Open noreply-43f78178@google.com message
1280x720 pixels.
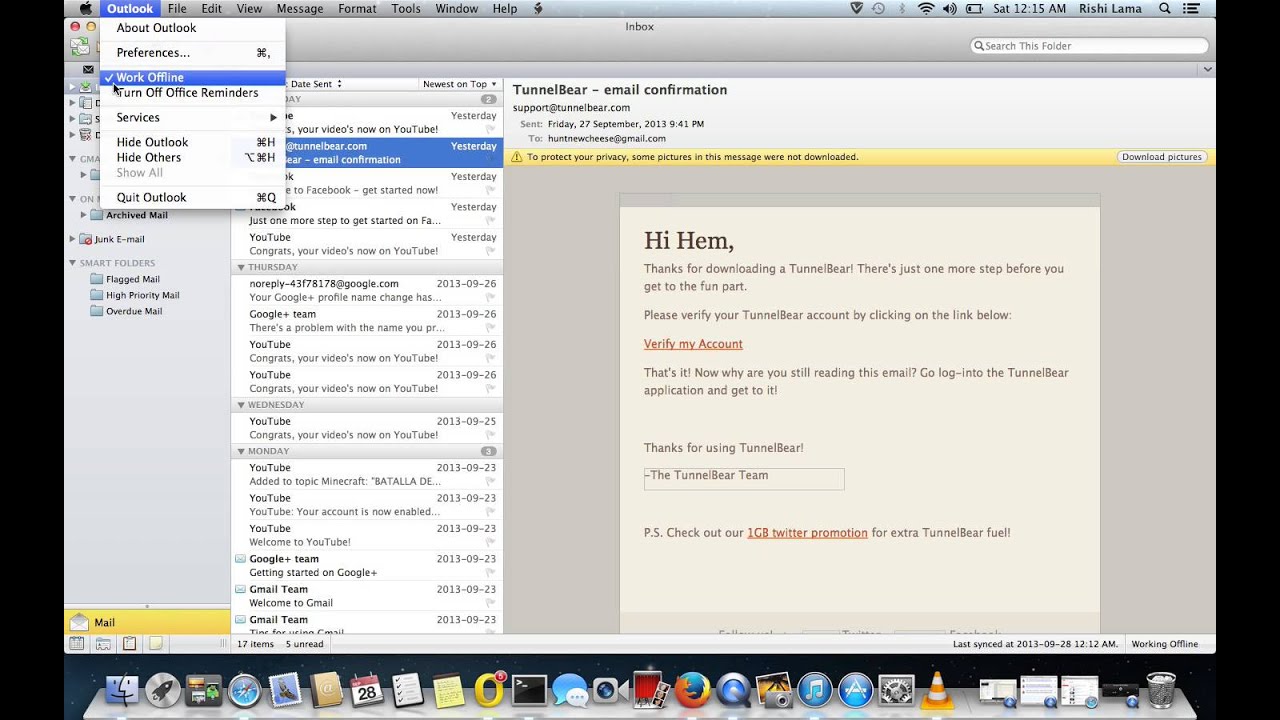pyautogui.click(x=367, y=291)
